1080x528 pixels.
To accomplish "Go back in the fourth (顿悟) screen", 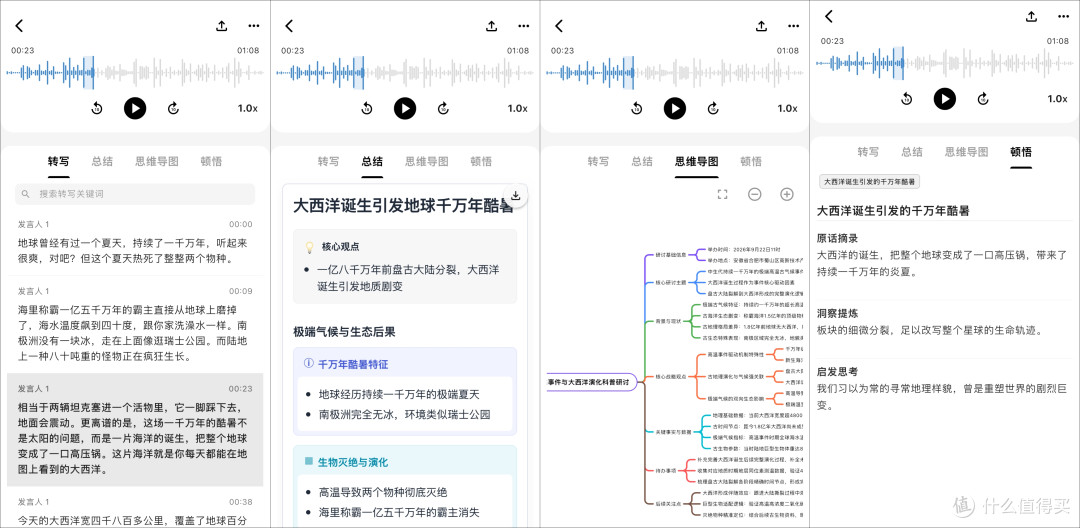I will coord(829,17).
